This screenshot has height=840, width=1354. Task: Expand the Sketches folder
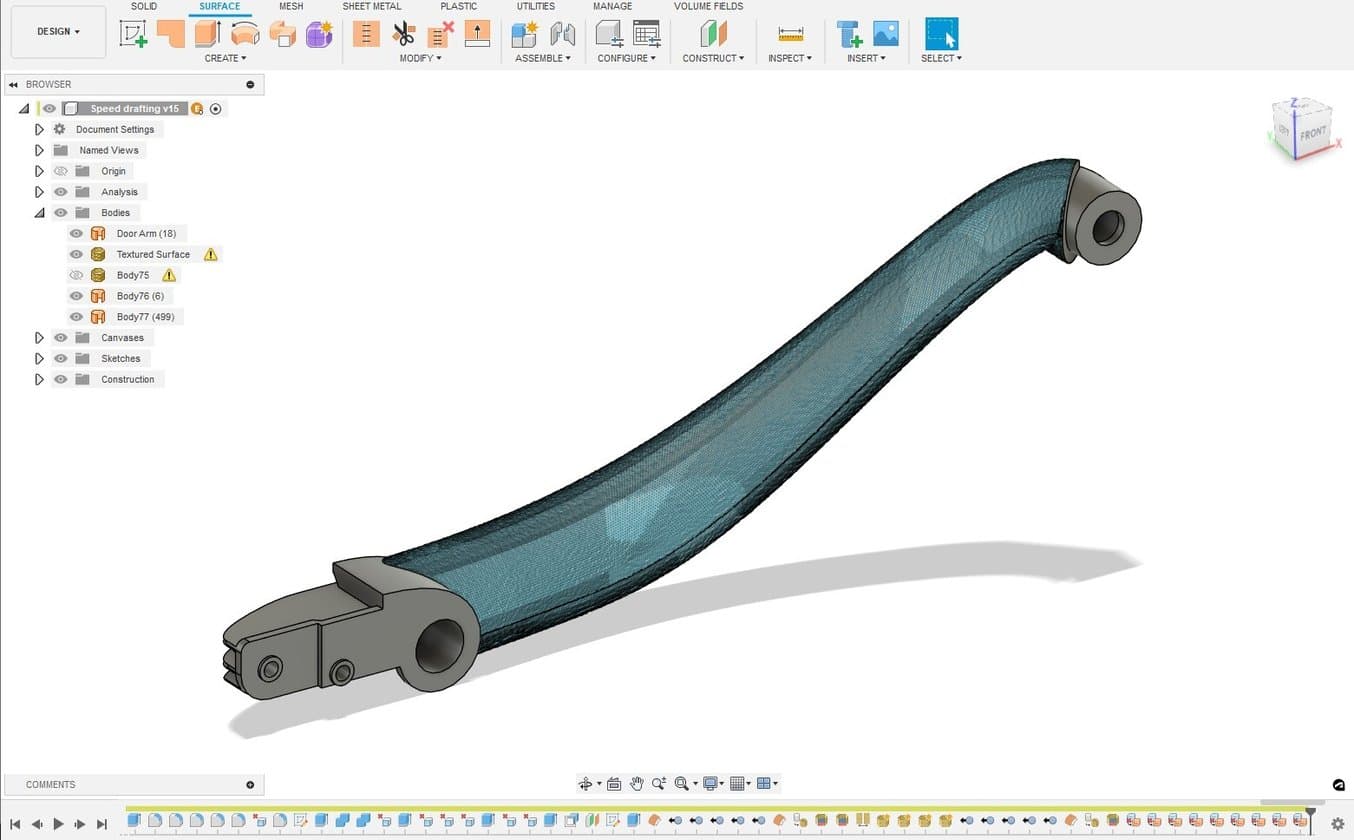[x=40, y=358]
